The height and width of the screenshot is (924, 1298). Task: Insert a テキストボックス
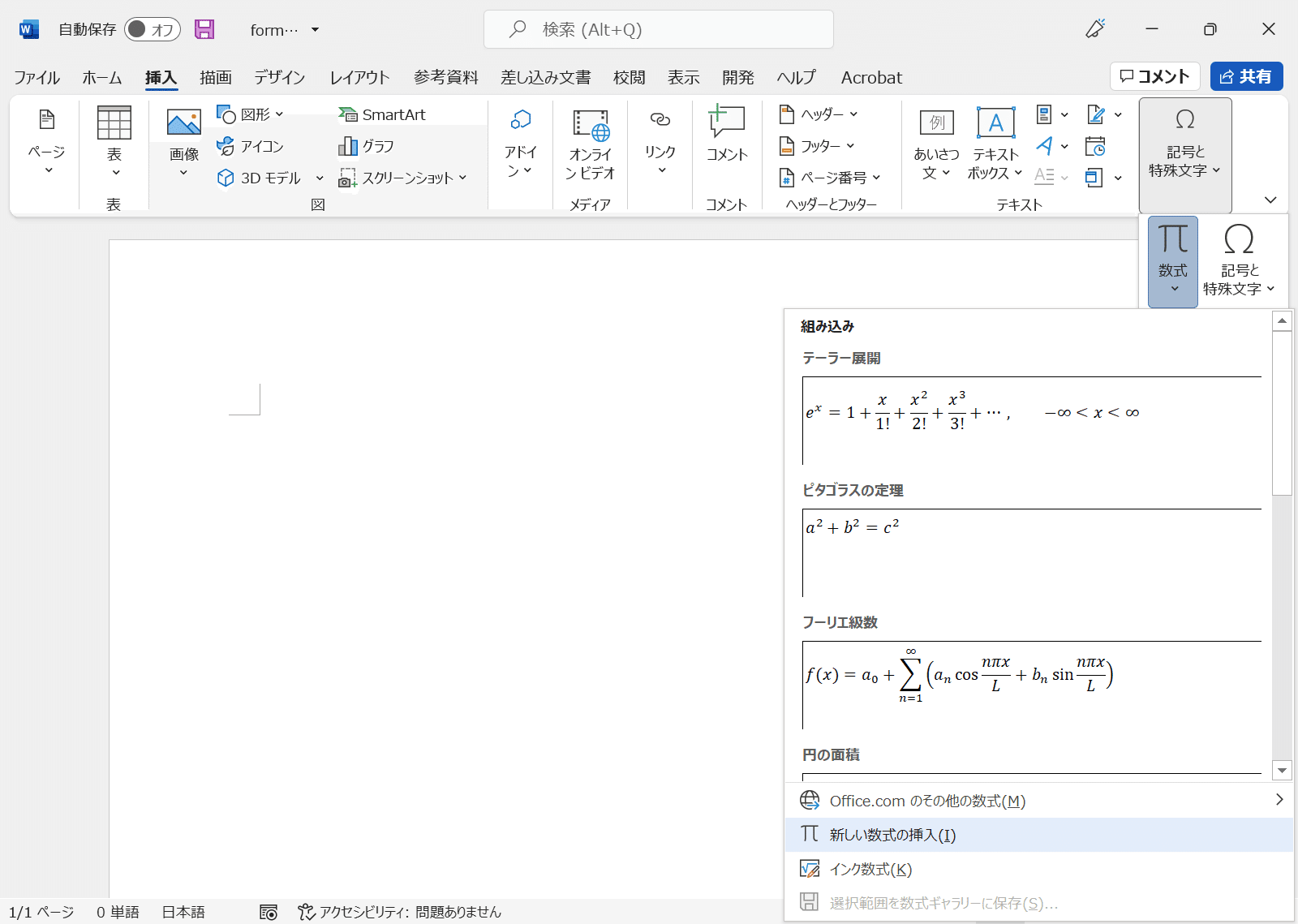tap(995, 142)
